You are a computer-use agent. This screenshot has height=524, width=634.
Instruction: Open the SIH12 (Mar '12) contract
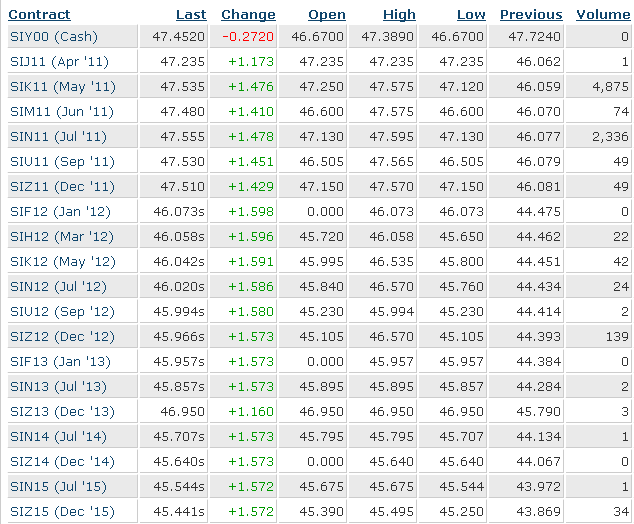click(62, 237)
